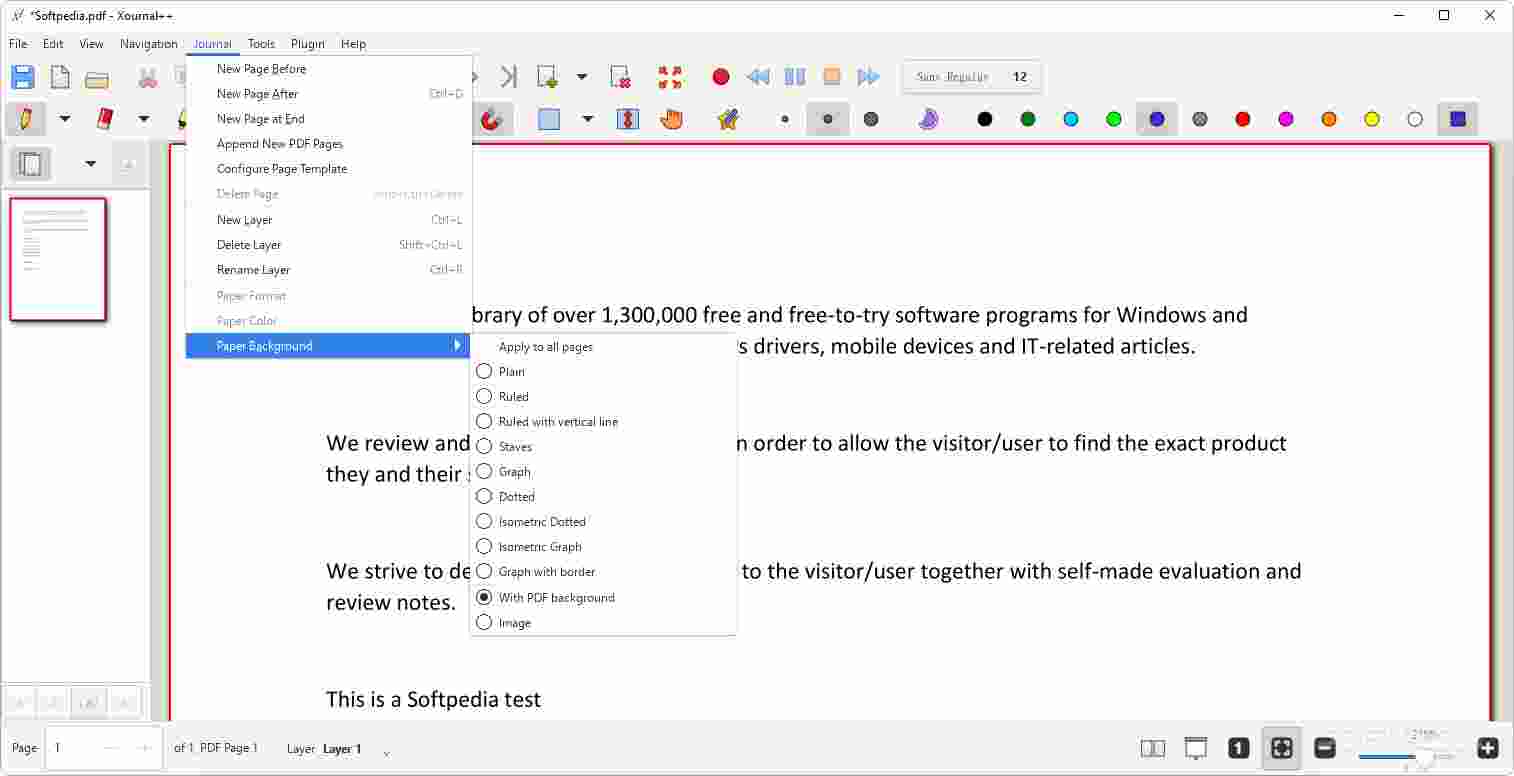
Task: Create a new document with the blank page icon
Action: [61, 77]
